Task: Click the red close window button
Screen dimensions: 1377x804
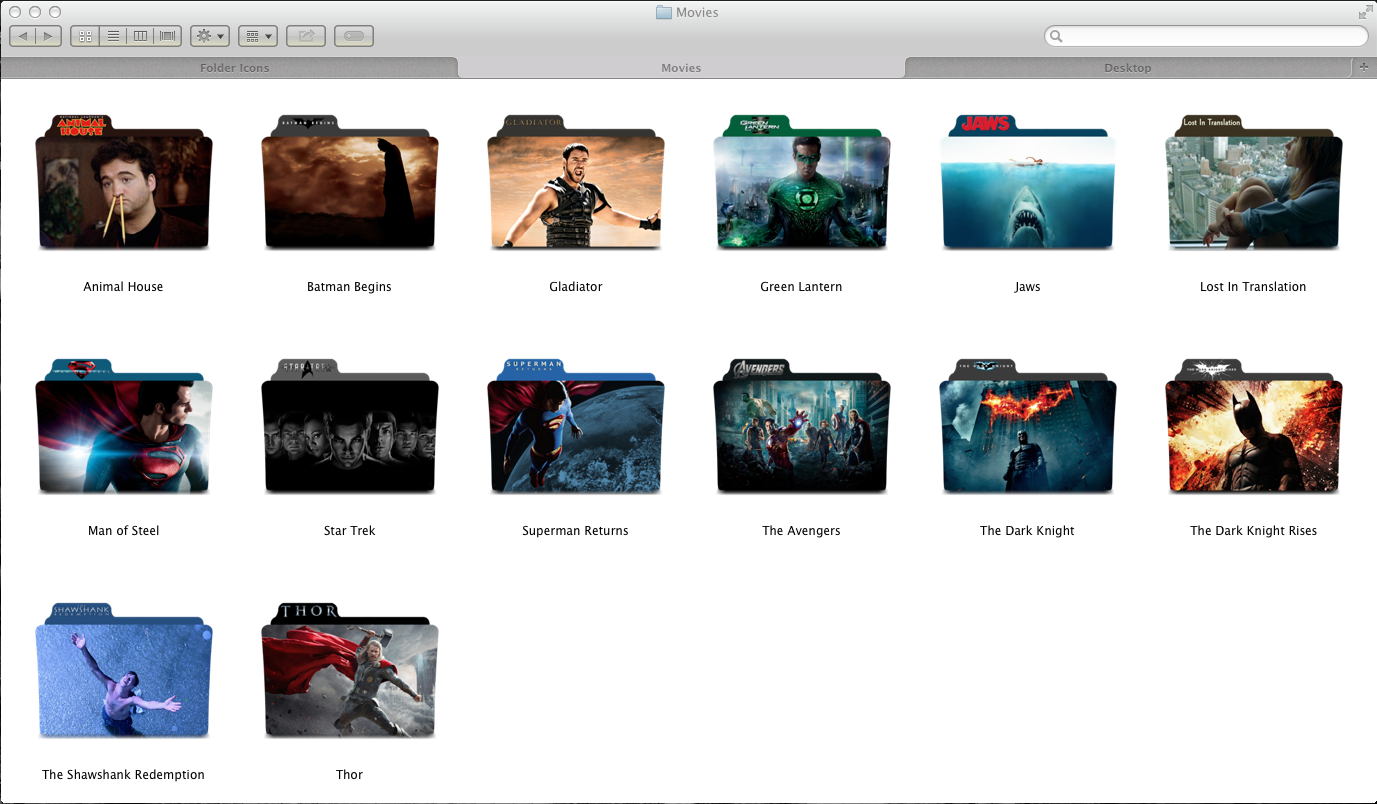Action: tap(15, 12)
